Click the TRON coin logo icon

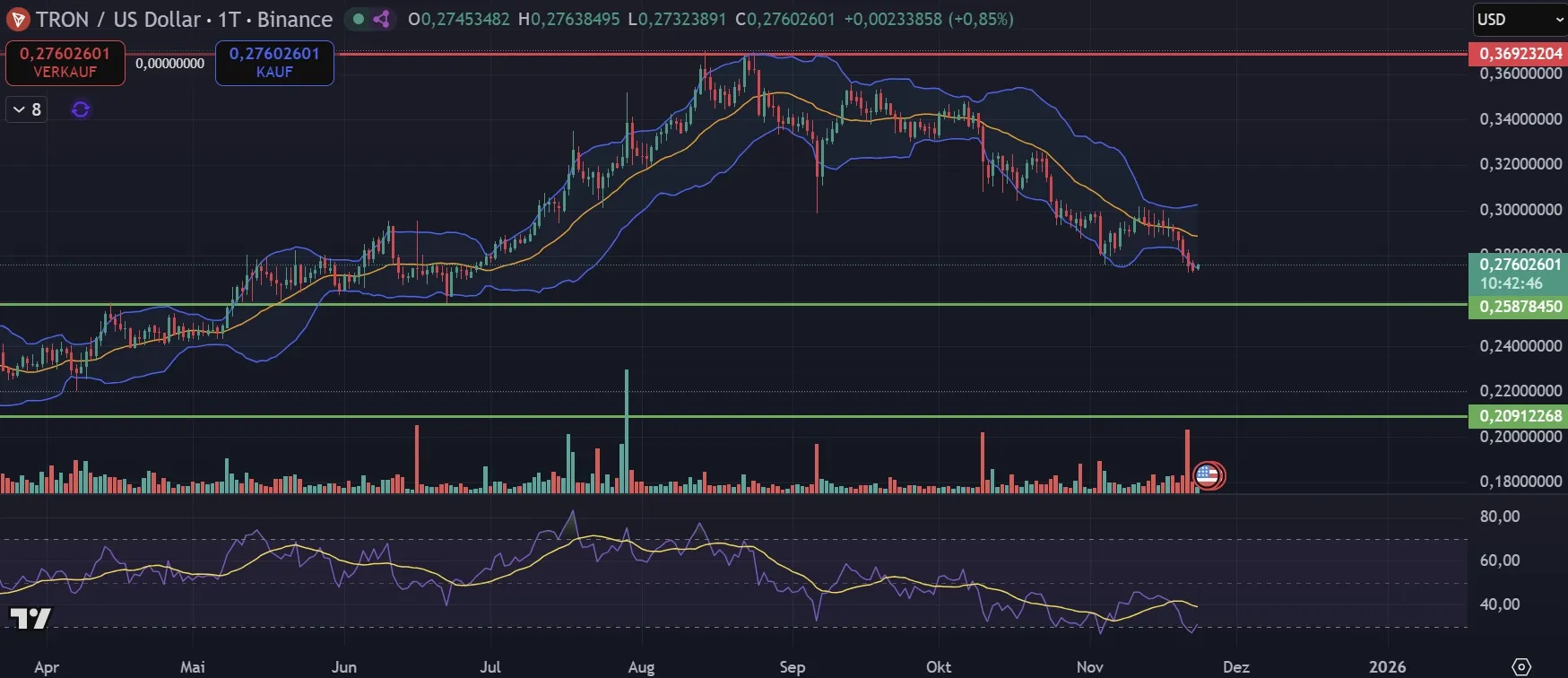click(x=17, y=19)
